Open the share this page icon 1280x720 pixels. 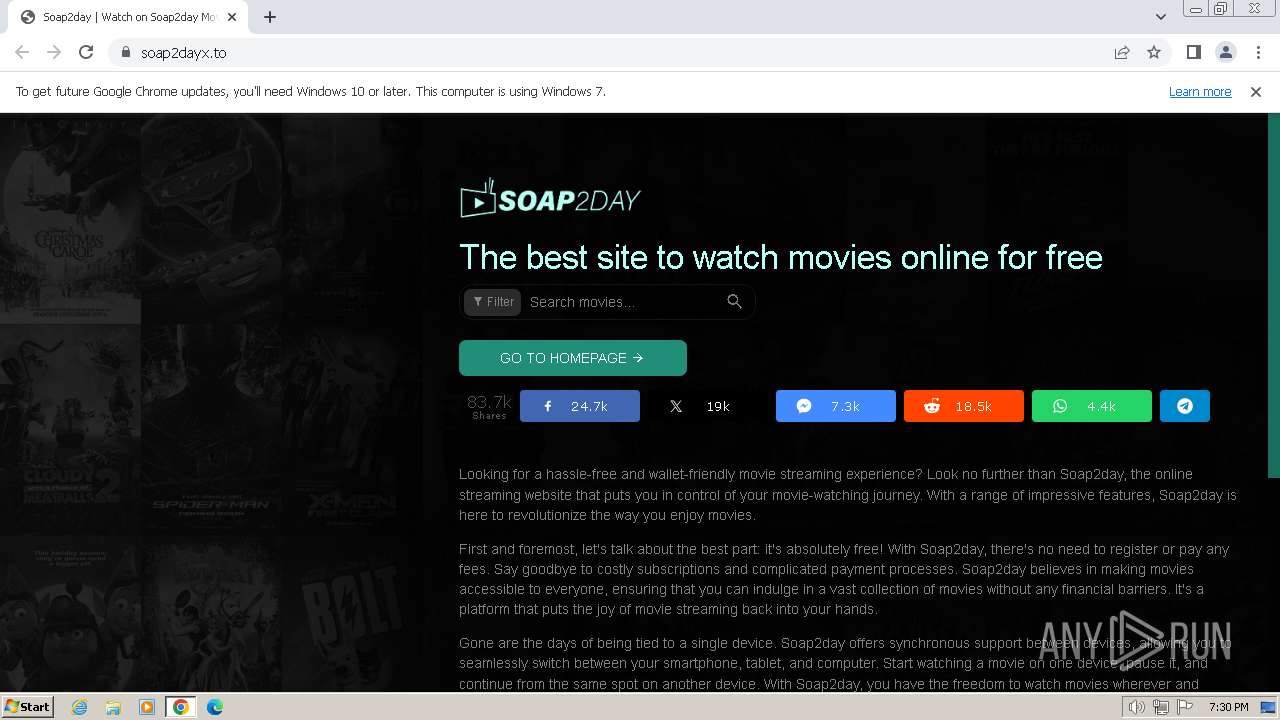pyautogui.click(x=1122, y=52)
